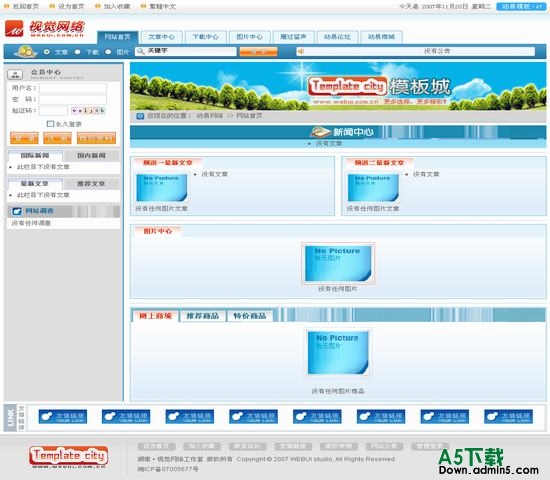550x480 pixels.
Task: Click the globe icon beside search radios
Action: [x=26, y=52]
